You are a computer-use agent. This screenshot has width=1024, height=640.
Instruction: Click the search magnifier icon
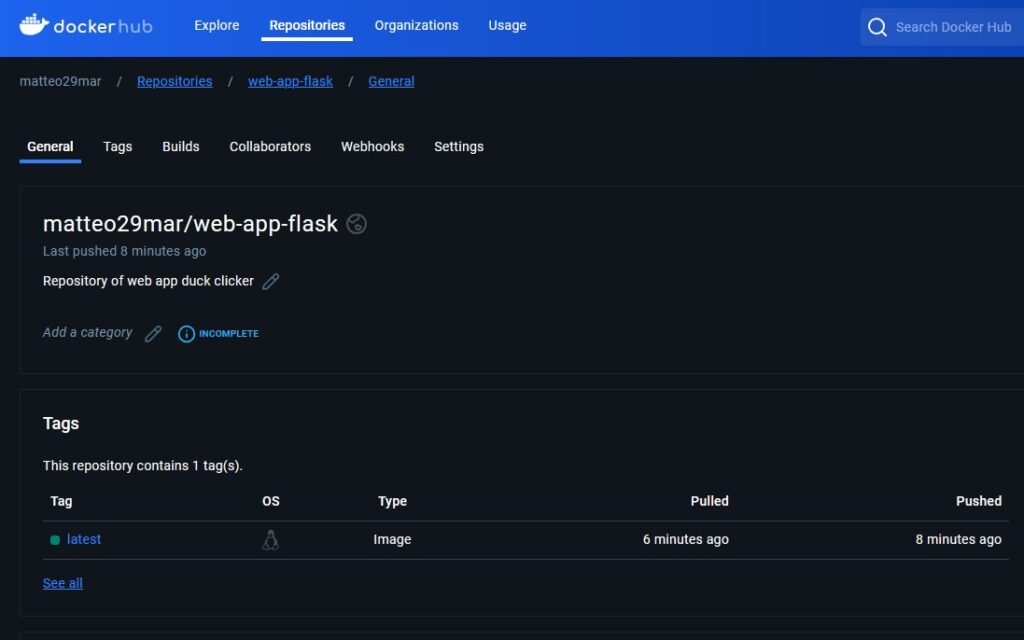(877, 27)
